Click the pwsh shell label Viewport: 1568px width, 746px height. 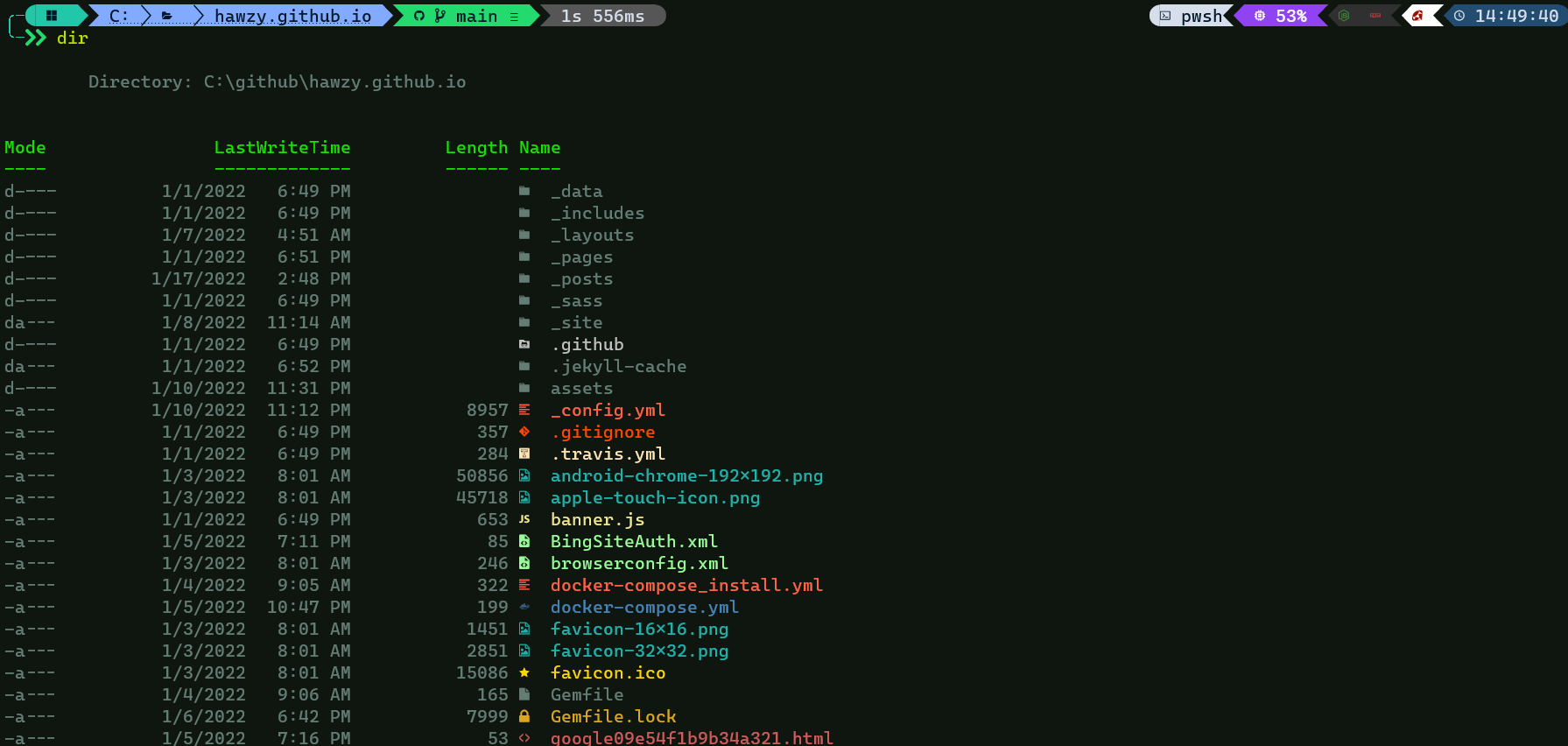pyautogui.click(x=1201, y=17)
